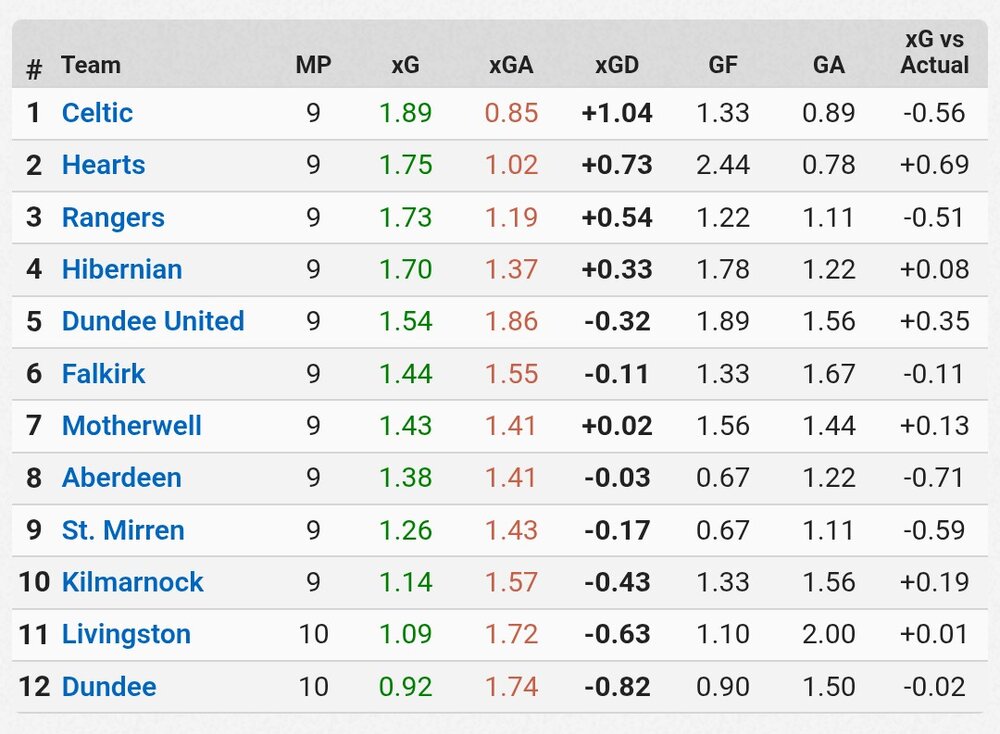The width and height of the screenshot is (1000, 734).
Task: Go to Hibernian team page
Action: (122, 269)
